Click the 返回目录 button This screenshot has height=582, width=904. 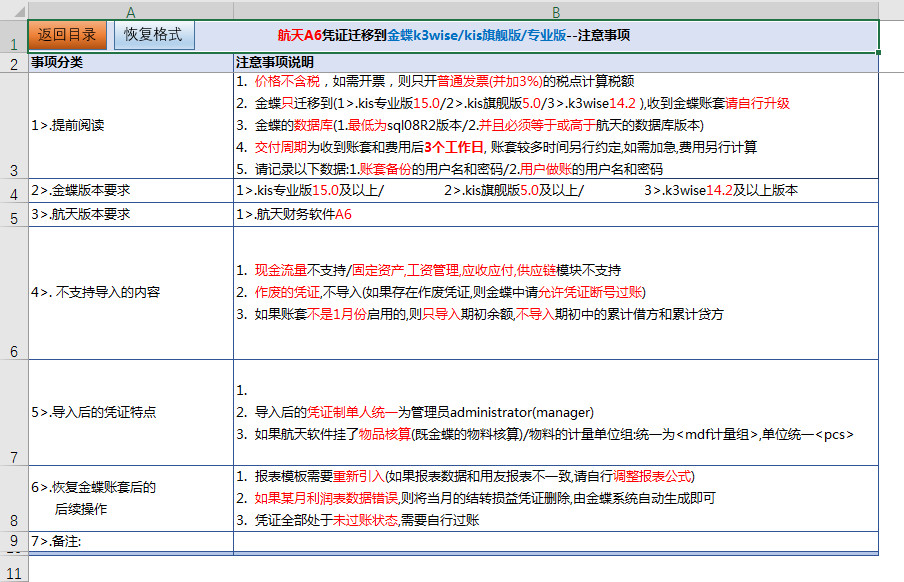pos(66,34)
